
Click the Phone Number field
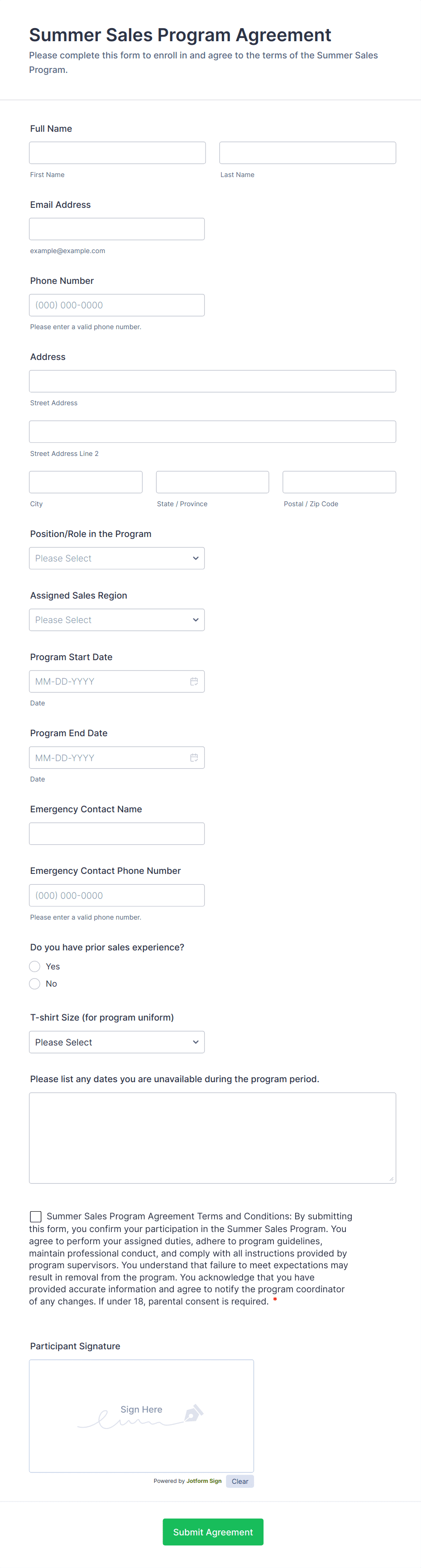[x=117, y=305]
